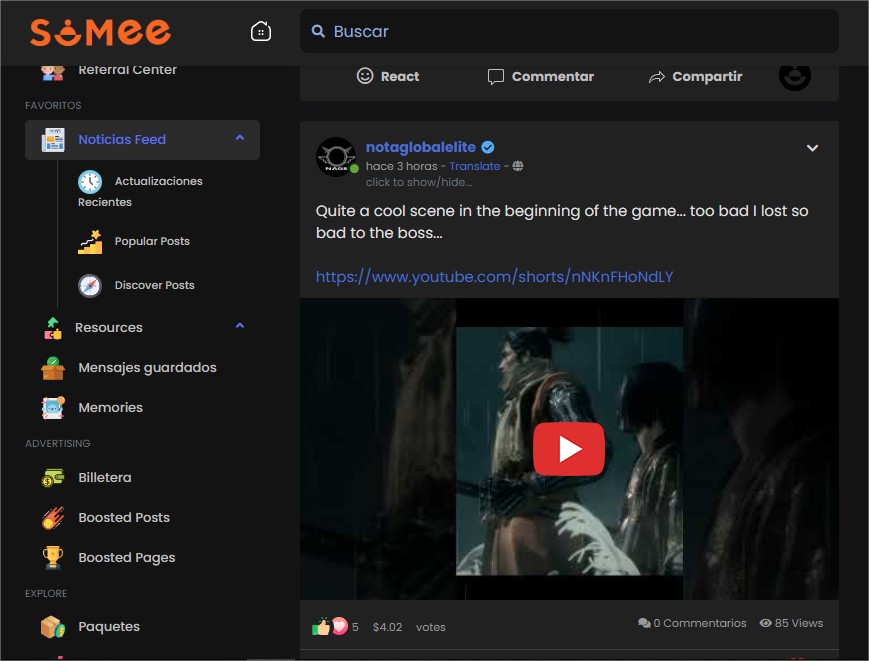The width and height of the screenshot is (869, 661).
Task: Click the $4.02 earnings value
Action: pyautogui.click(x=387, y=627)
